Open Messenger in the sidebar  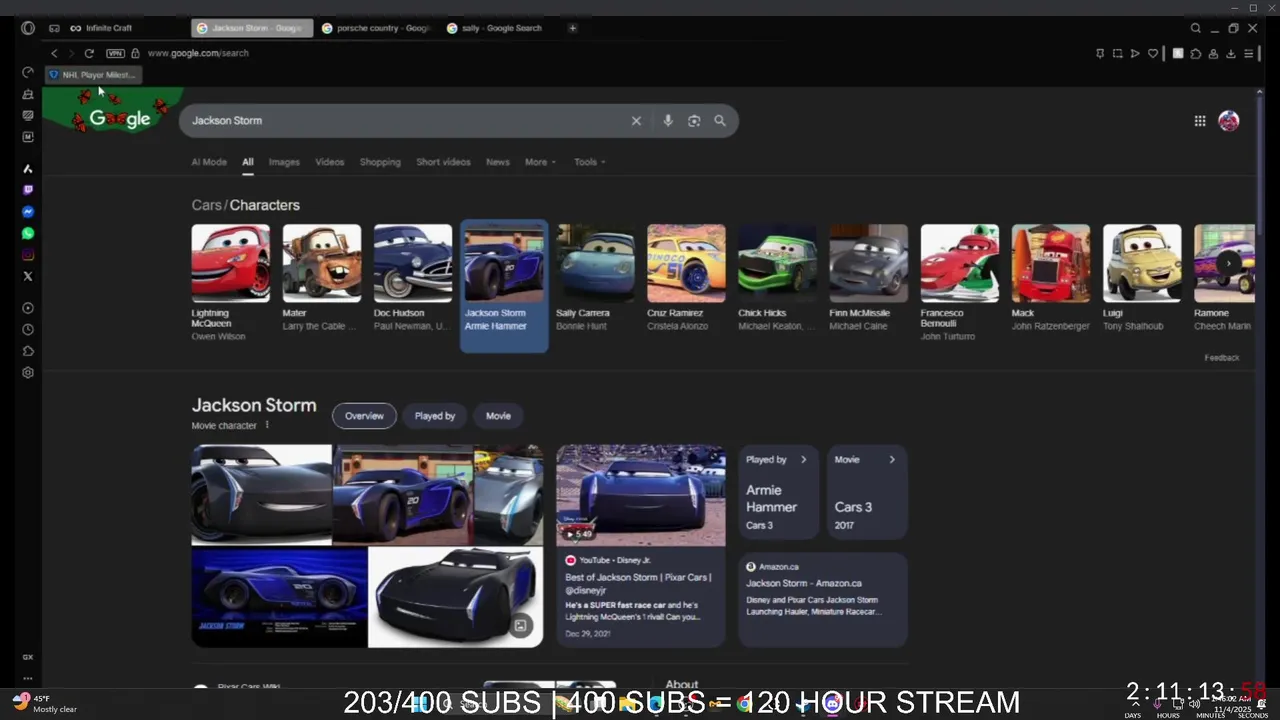click(28, 212)
